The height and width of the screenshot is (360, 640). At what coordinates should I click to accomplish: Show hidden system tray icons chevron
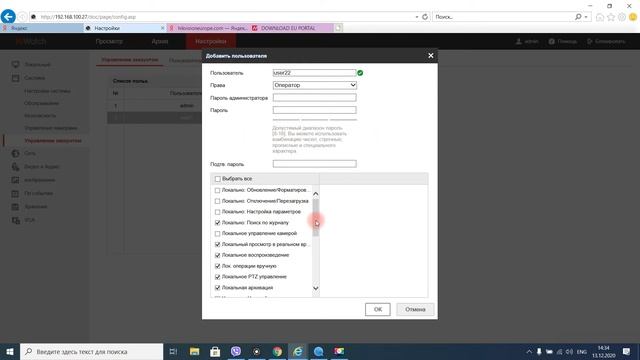(x=529, y=351)
